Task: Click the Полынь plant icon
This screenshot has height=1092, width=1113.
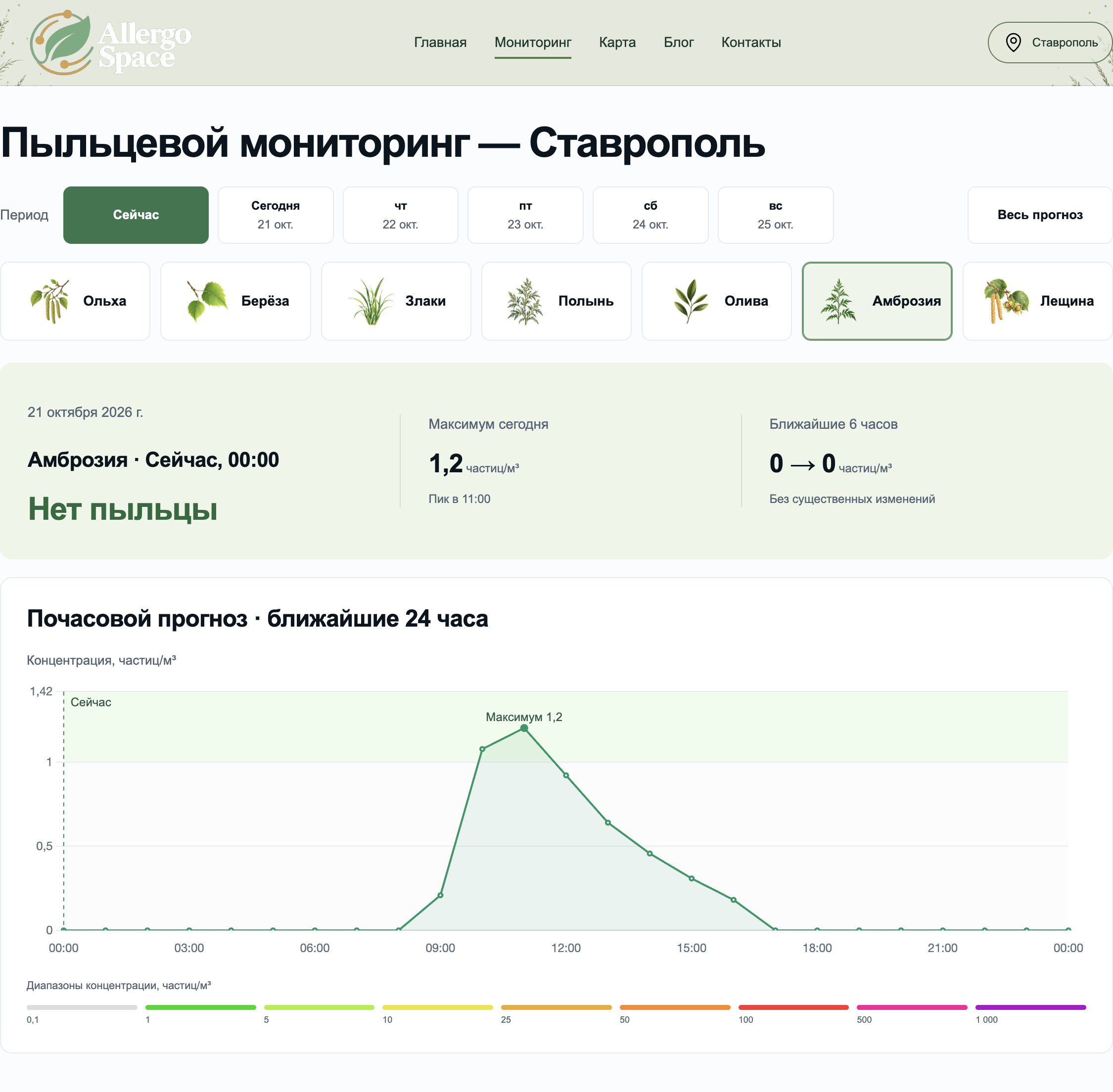Action: pyautogui.click(x=525, y=301)
